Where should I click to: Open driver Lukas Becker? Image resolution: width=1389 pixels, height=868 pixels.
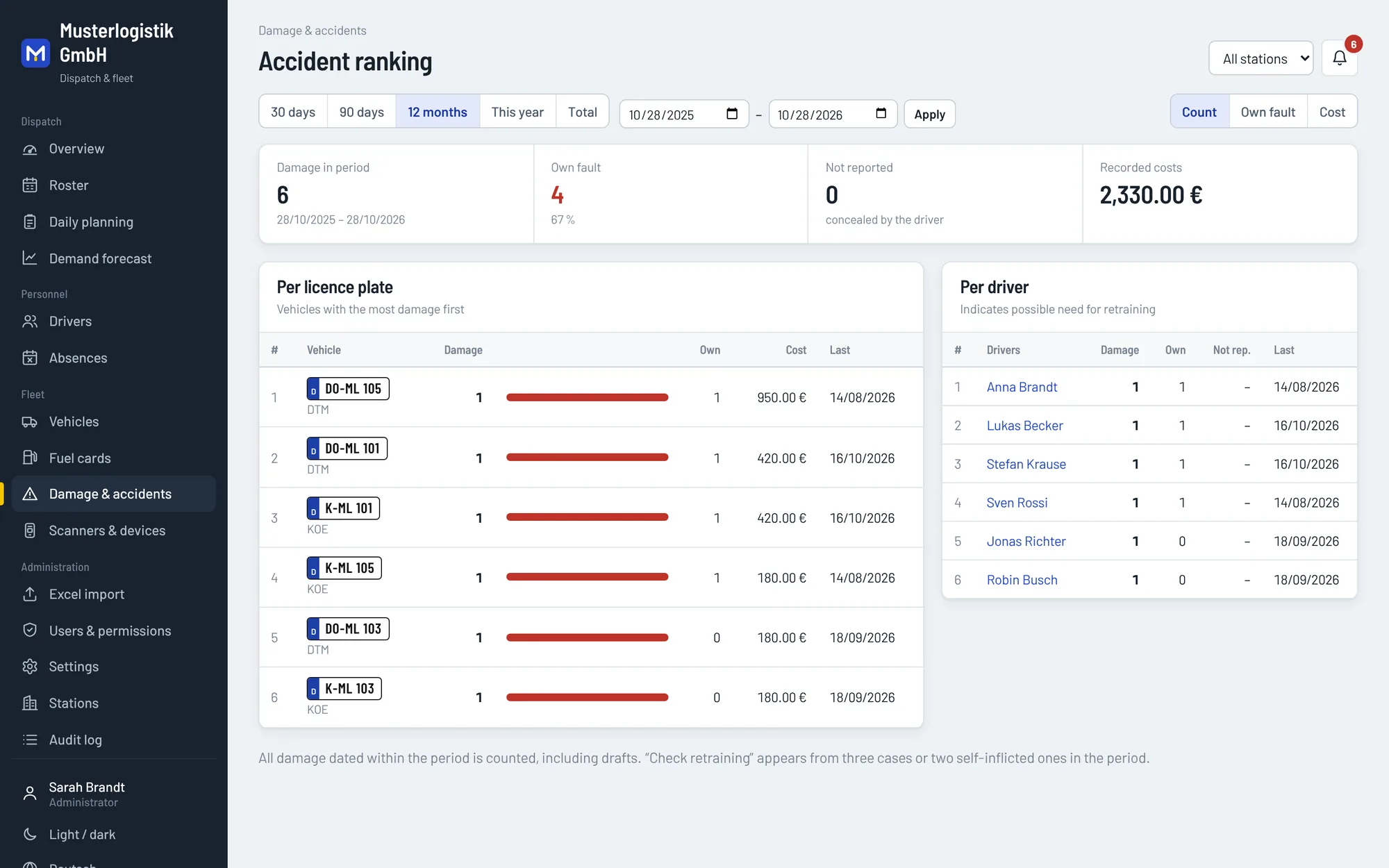[x=1025, y=426]
